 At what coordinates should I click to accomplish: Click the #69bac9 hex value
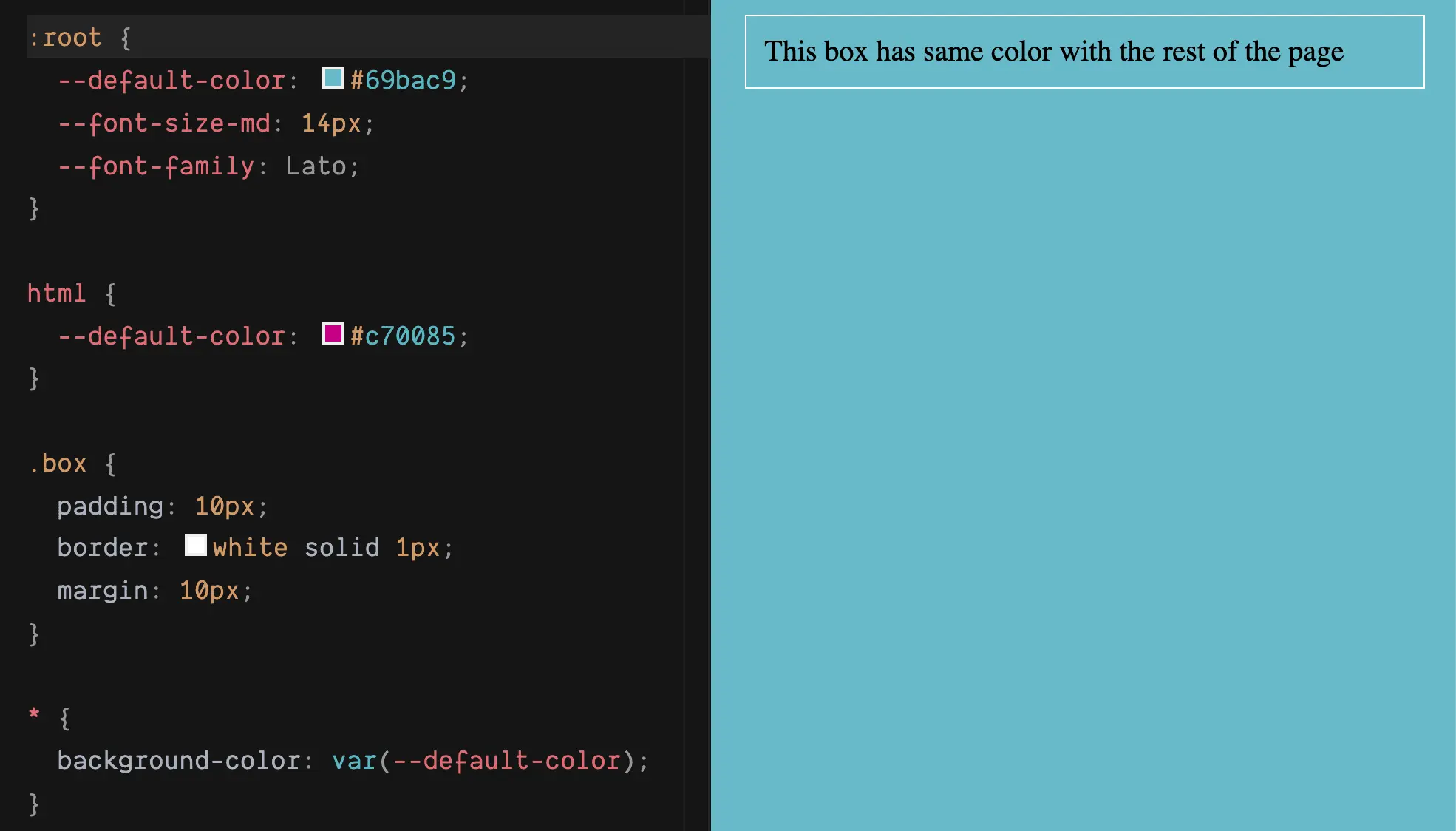point(403,80)
